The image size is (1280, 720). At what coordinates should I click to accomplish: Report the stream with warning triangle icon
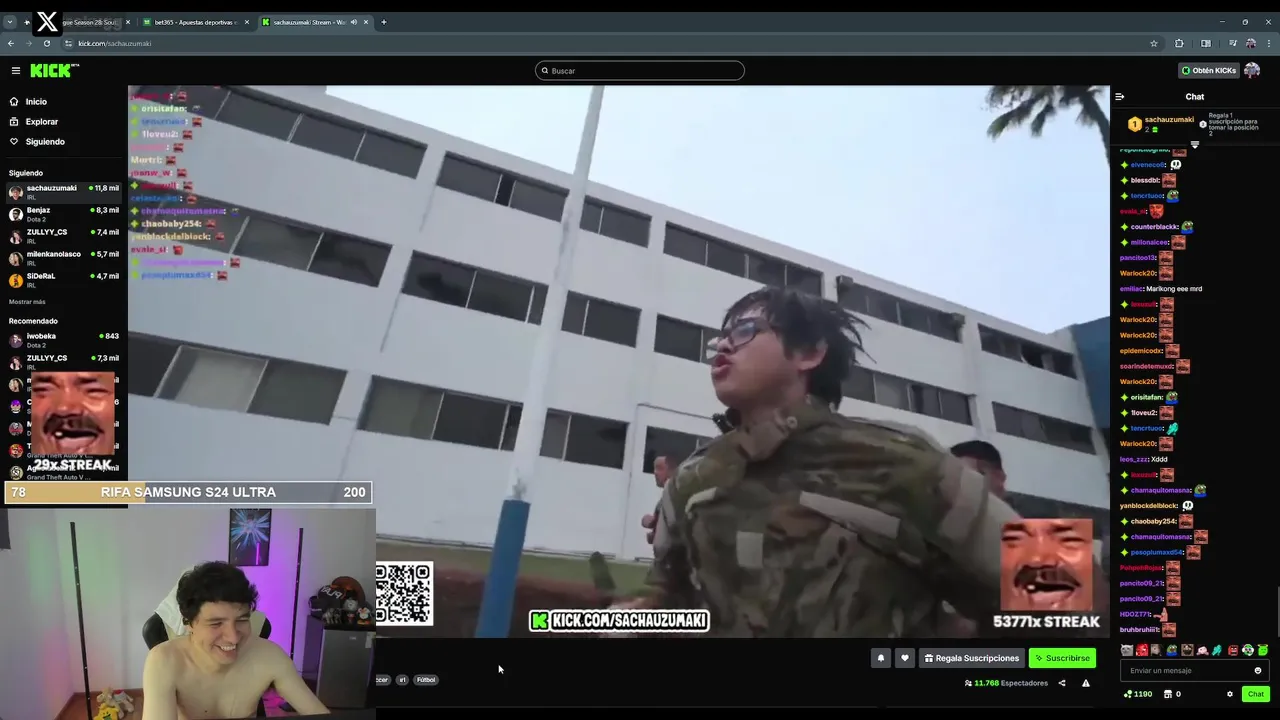[x=1086, y=683]
